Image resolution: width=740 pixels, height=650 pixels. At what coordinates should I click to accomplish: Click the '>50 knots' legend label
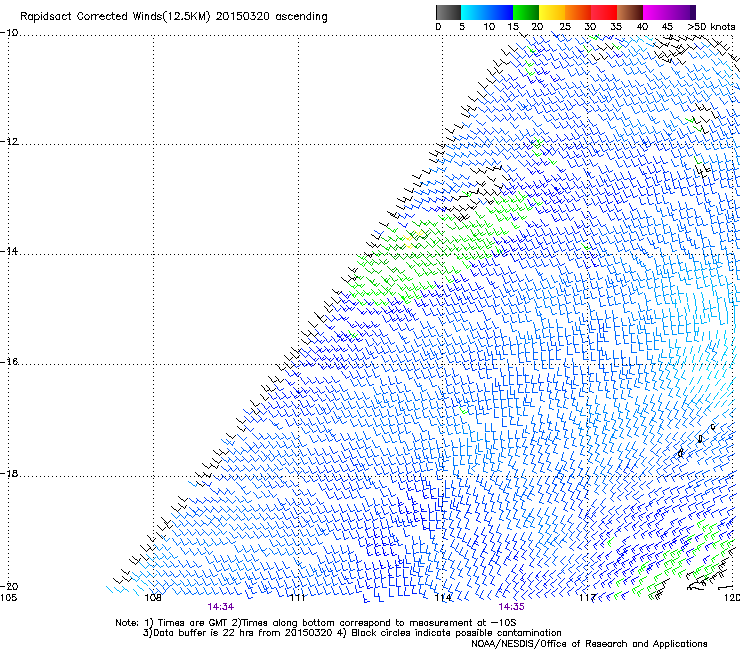click(711, 26)
